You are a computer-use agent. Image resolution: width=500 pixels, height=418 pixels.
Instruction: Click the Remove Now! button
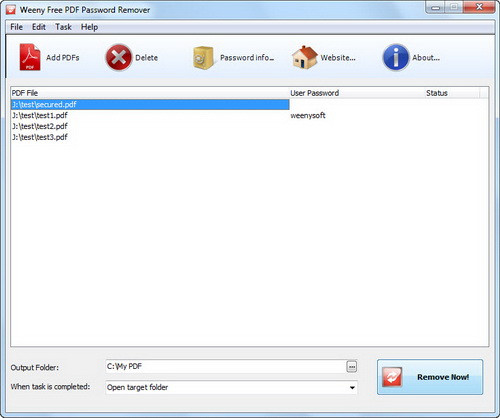[x=430, y=377]
